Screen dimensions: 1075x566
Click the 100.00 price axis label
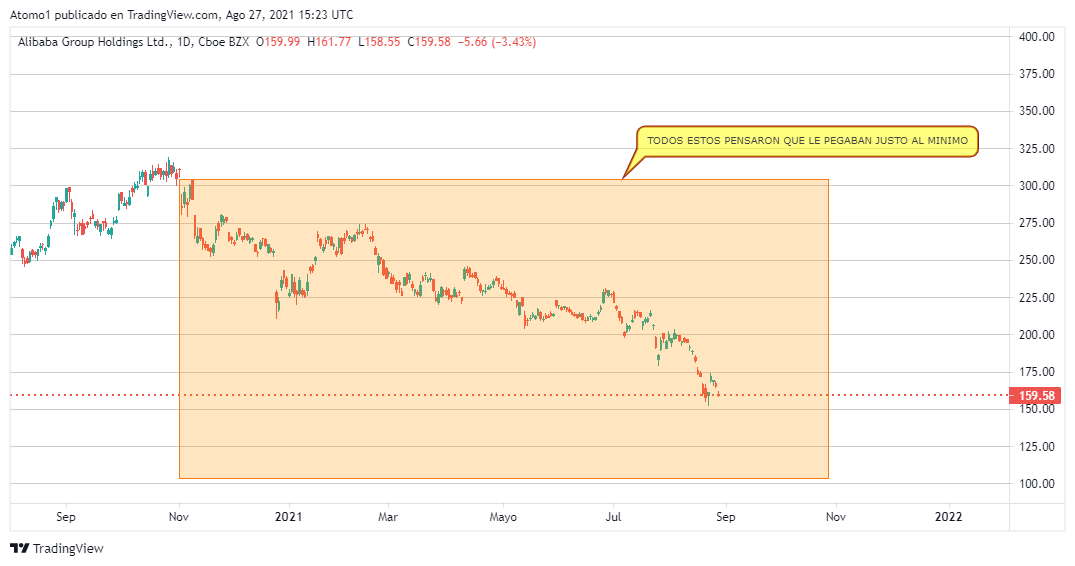tap(1037, 483)
